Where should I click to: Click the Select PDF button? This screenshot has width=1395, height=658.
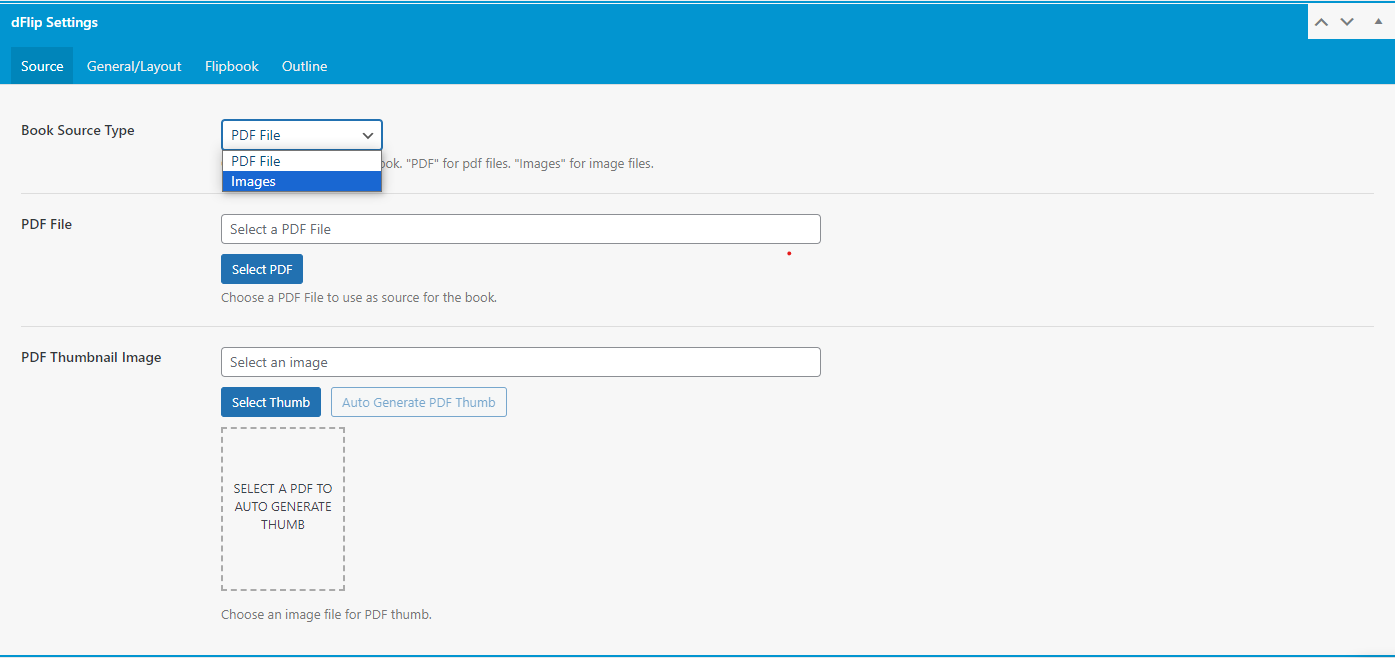pyautogui.click(x=262, y=269)
